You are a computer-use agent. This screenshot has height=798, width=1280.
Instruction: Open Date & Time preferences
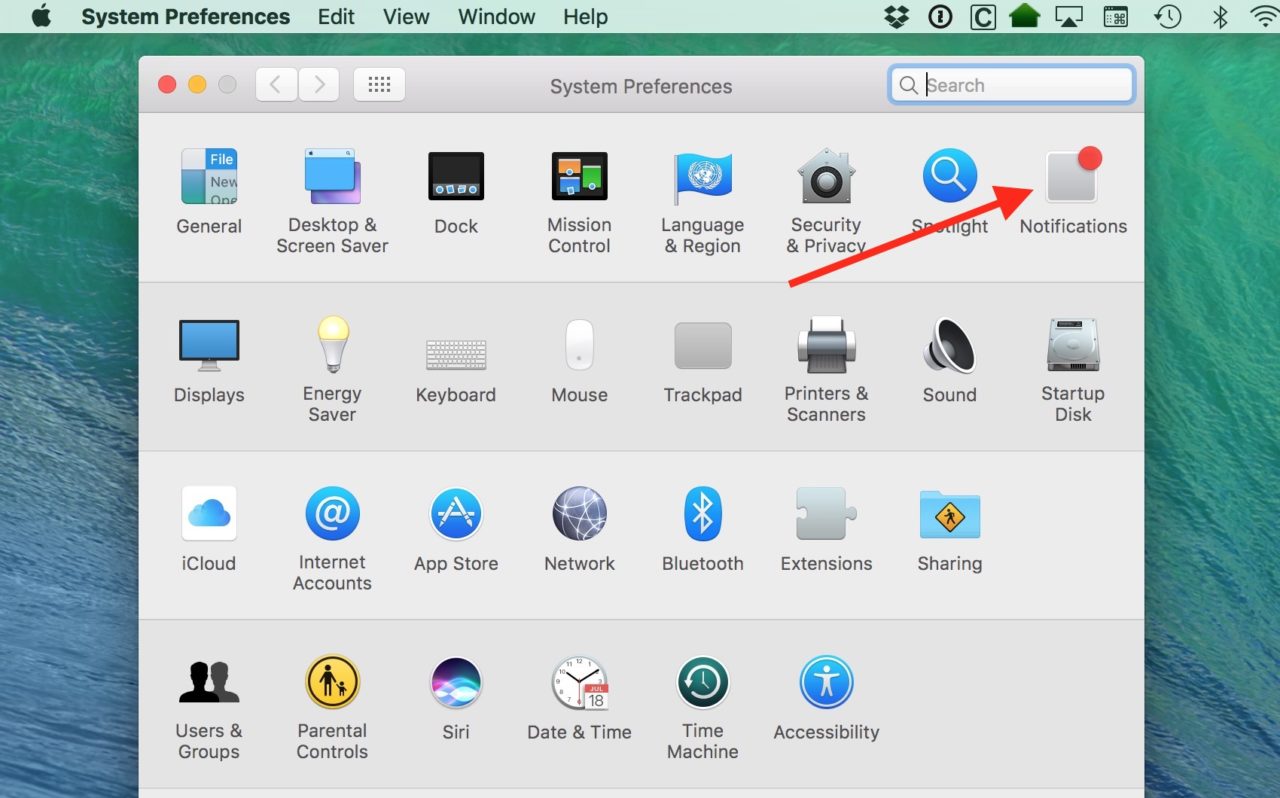click(579, 698)
